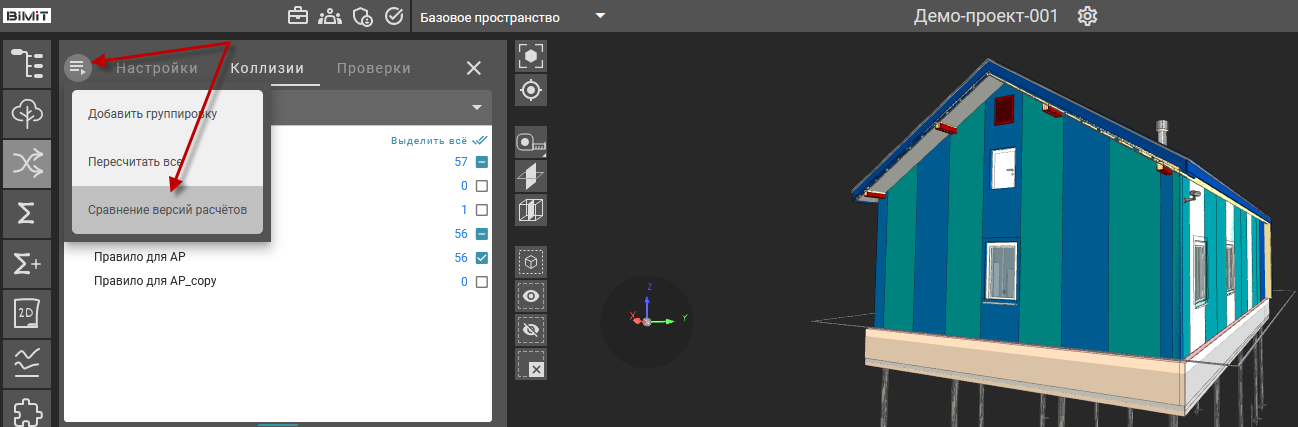
Task: Click the fit-to-view frame icon
Action: click(531, 56)
